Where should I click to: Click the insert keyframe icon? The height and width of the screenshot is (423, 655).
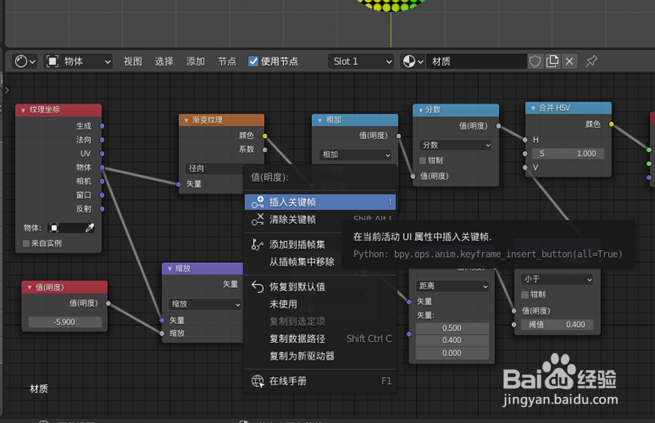pyautogui.click(x=258, y=202)
